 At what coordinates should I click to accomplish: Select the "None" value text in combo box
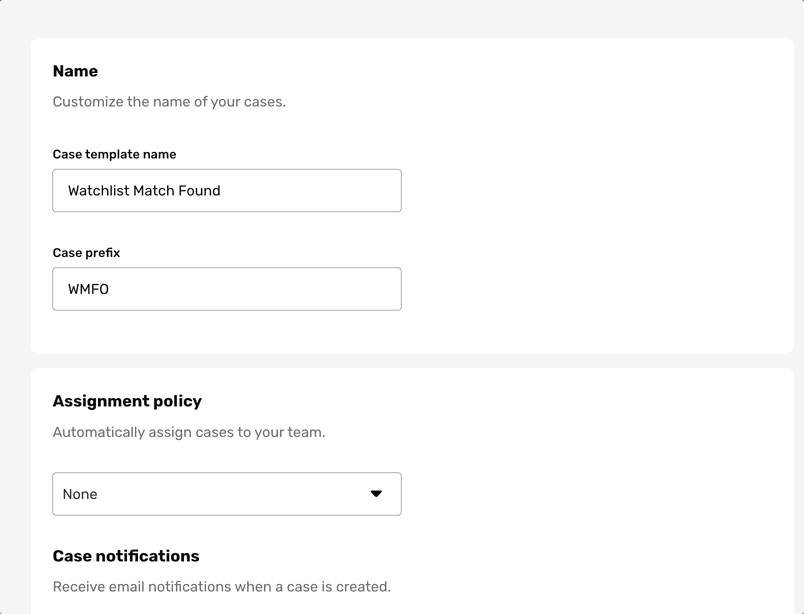80,494
